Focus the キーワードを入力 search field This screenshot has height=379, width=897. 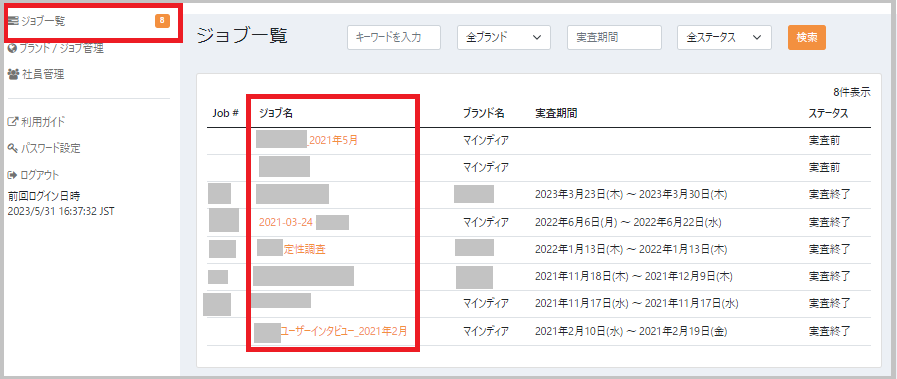pyautogui.click(x=394, y=38)
